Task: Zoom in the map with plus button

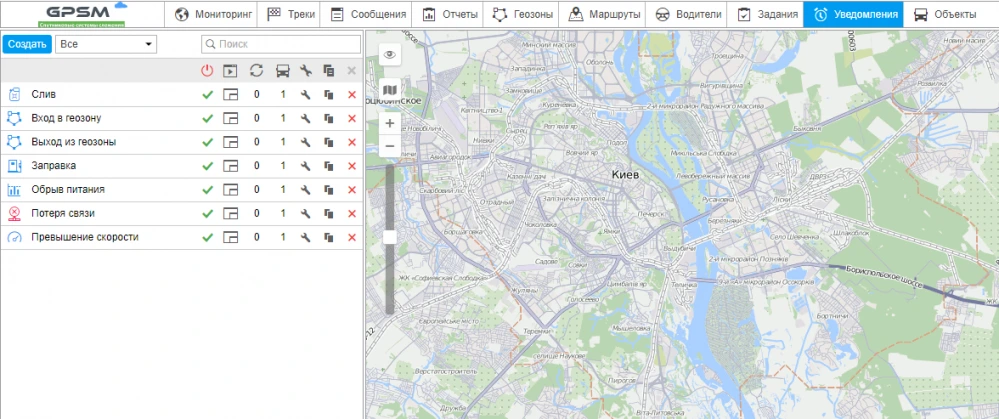Action: click(x=389, y=123)
